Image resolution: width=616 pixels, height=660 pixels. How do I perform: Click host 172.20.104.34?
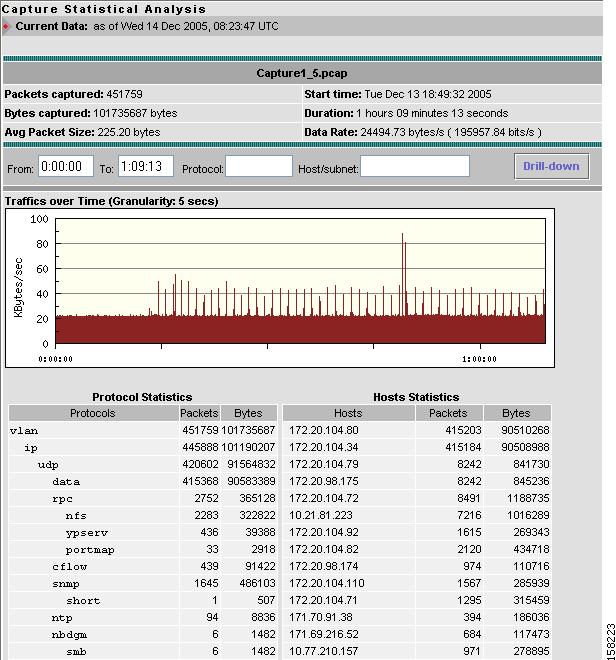coord(324,447)
